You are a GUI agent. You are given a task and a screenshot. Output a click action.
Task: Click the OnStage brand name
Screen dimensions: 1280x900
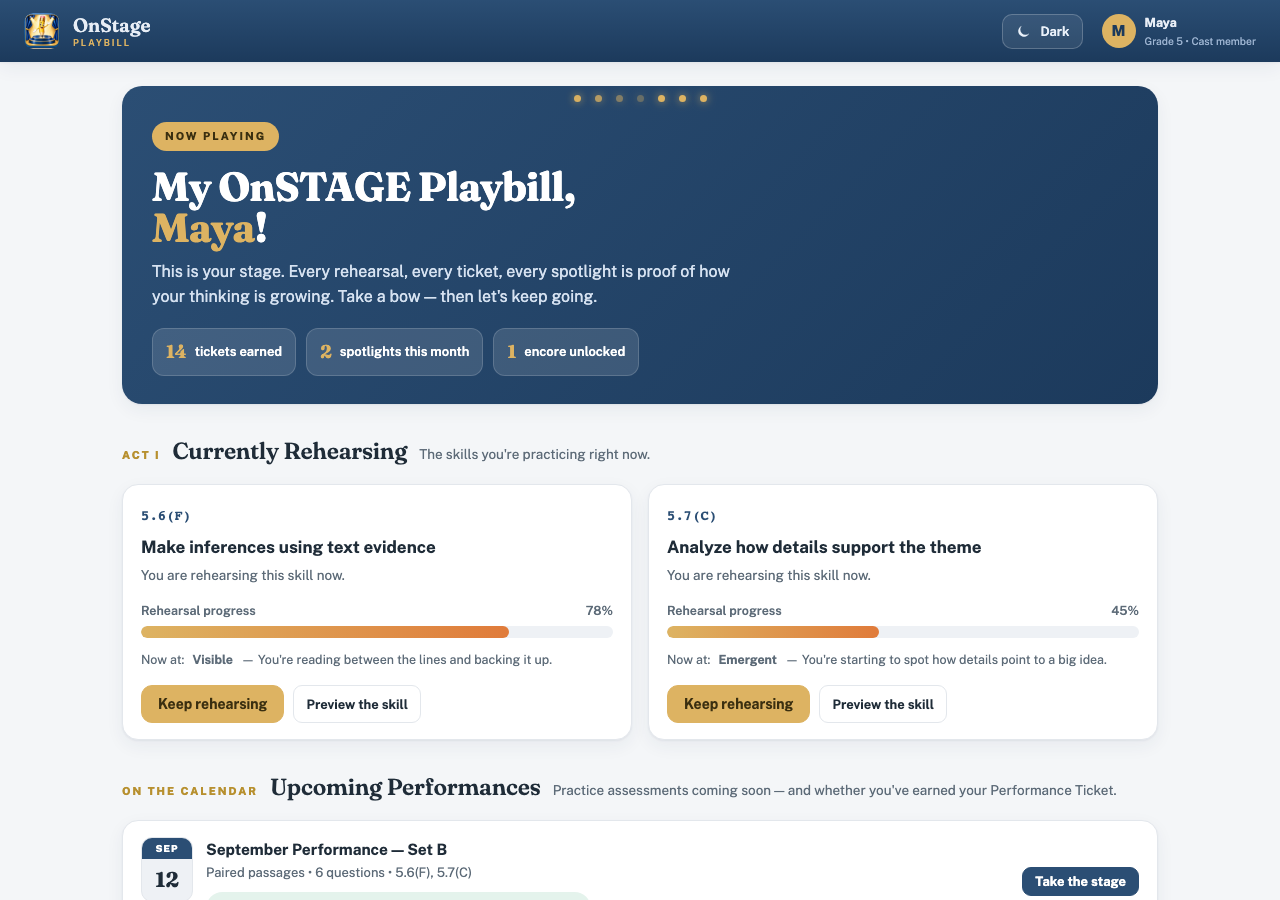(x=112, y=25)
